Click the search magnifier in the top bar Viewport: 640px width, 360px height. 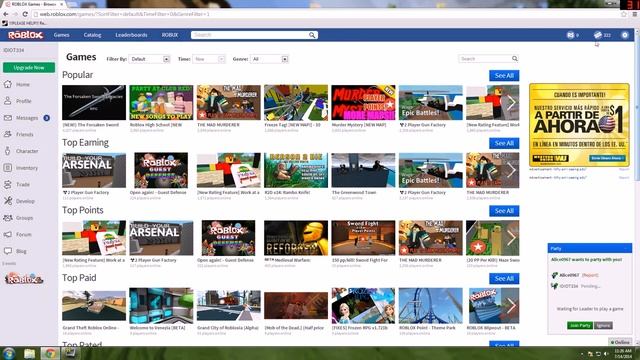pyautogui.click(x=312, y=35)
